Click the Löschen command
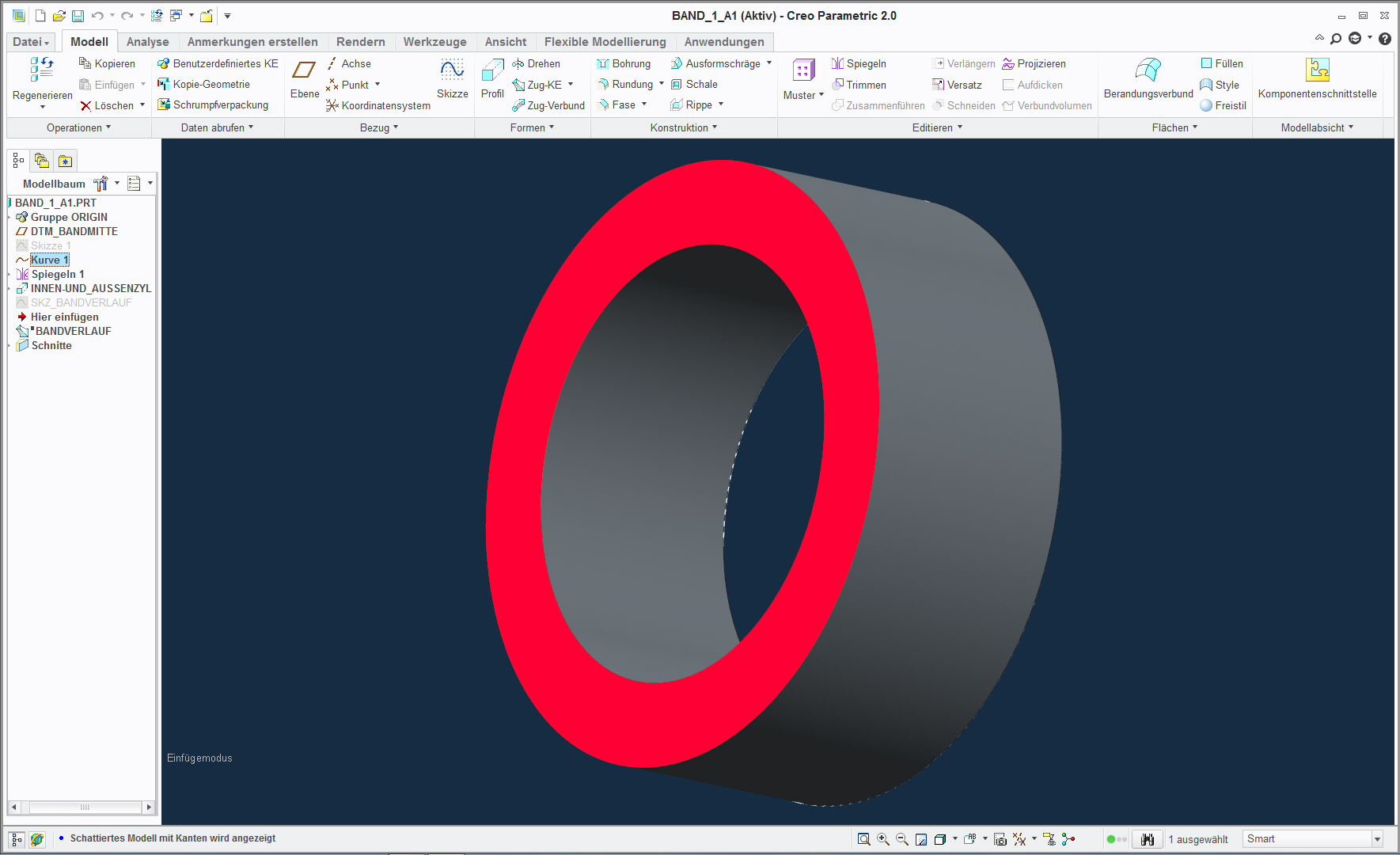The height and width of the screenshot is (855, 1400). click(x=107, y=105)
